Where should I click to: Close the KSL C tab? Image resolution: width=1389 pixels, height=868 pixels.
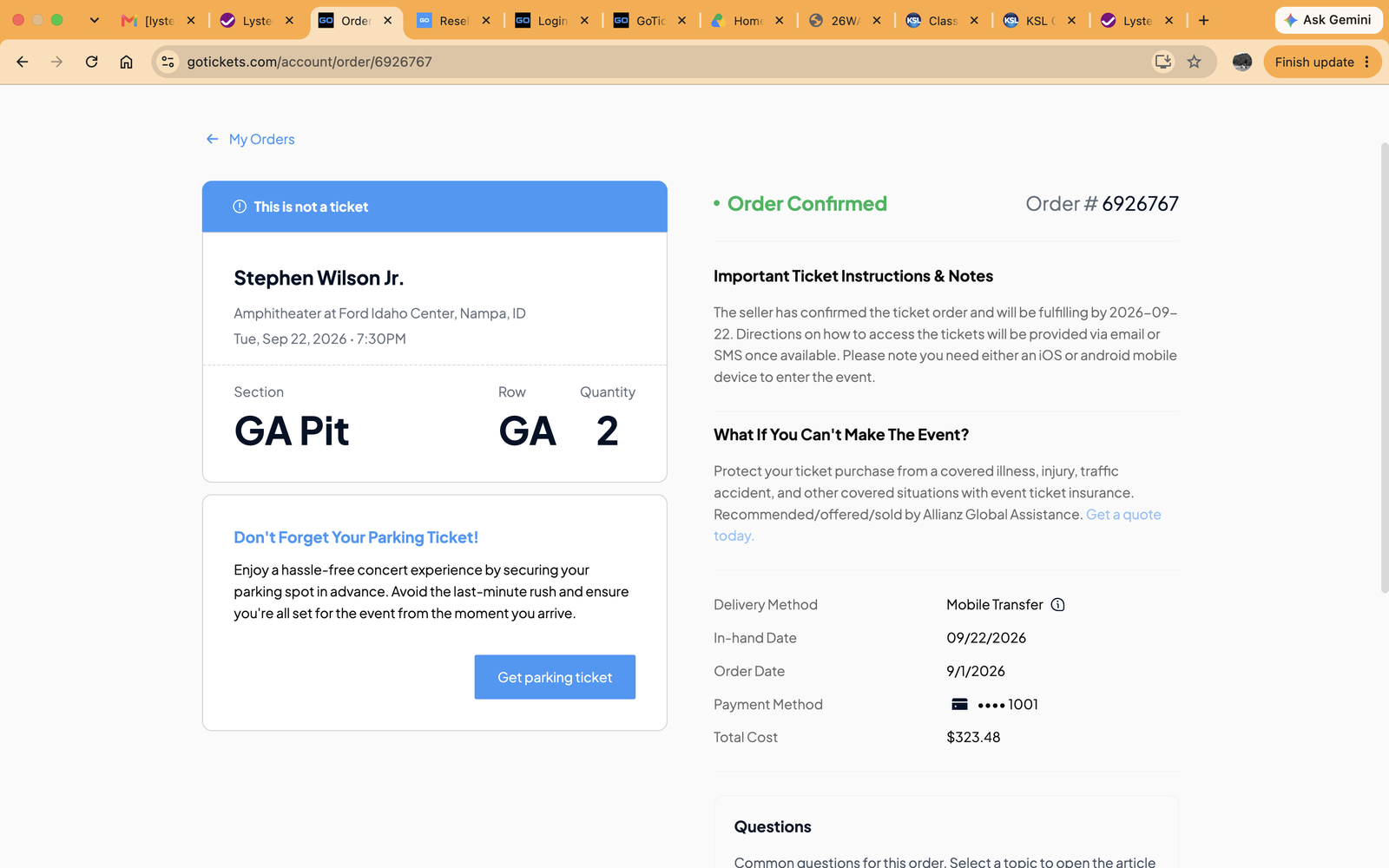[x=1071, y=21]
